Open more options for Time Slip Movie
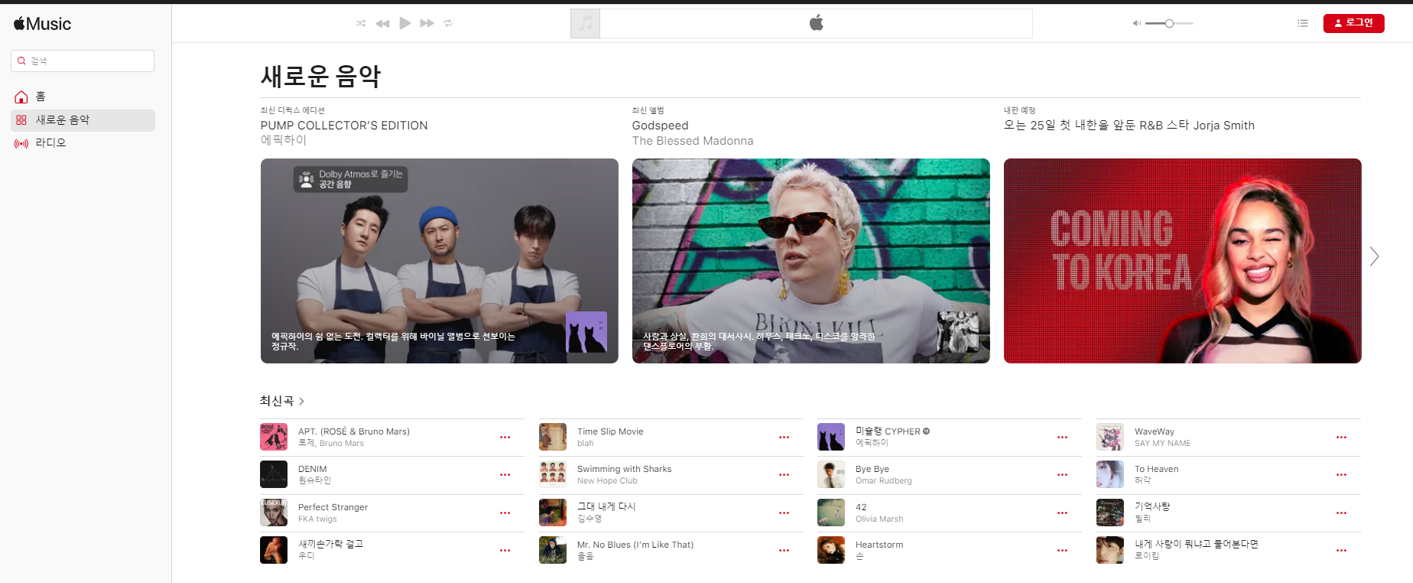The width and height of the screenshot is (1413, 583). tap(784, 438)
